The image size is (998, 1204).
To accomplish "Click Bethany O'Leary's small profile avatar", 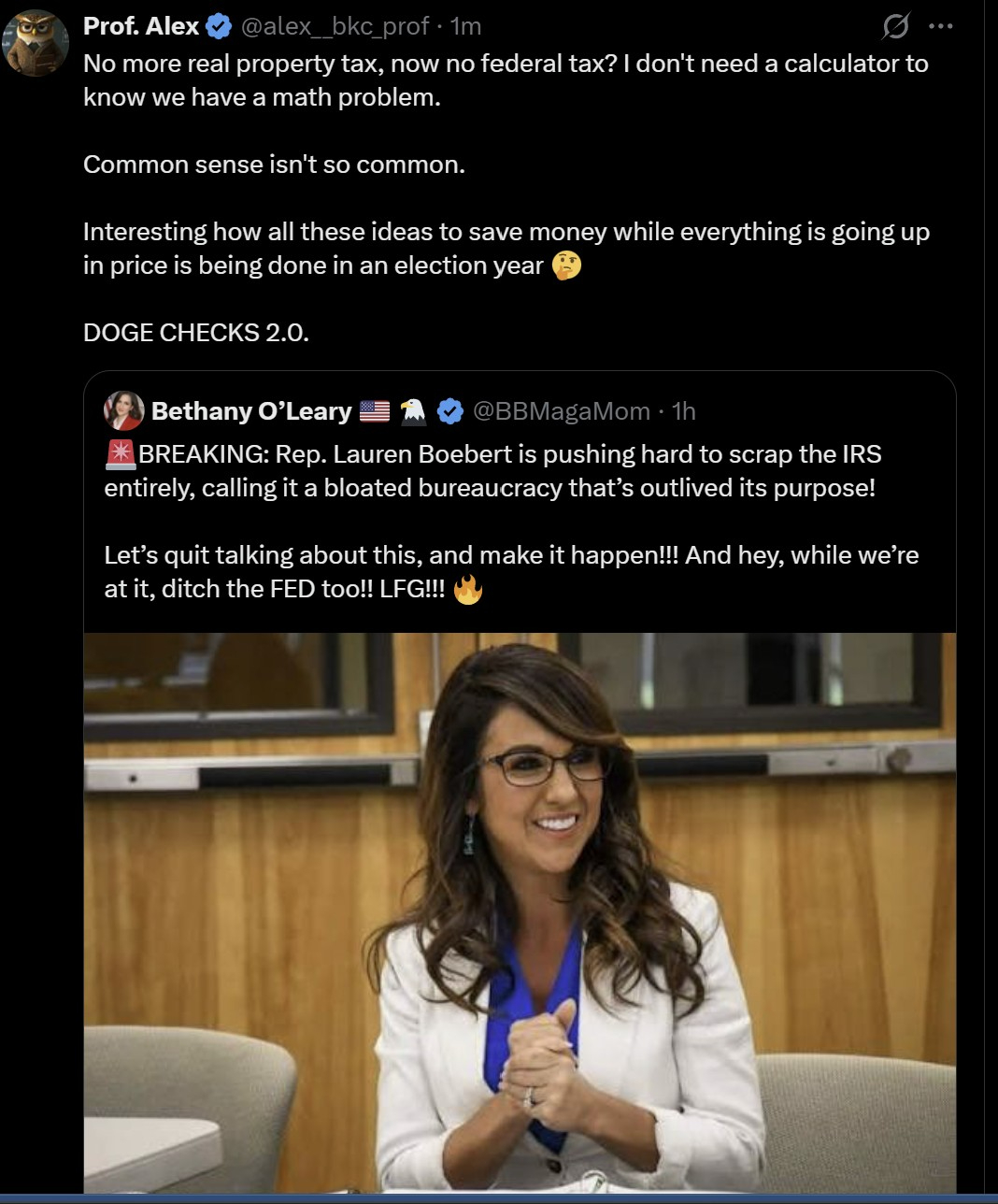I will [124, 411].
